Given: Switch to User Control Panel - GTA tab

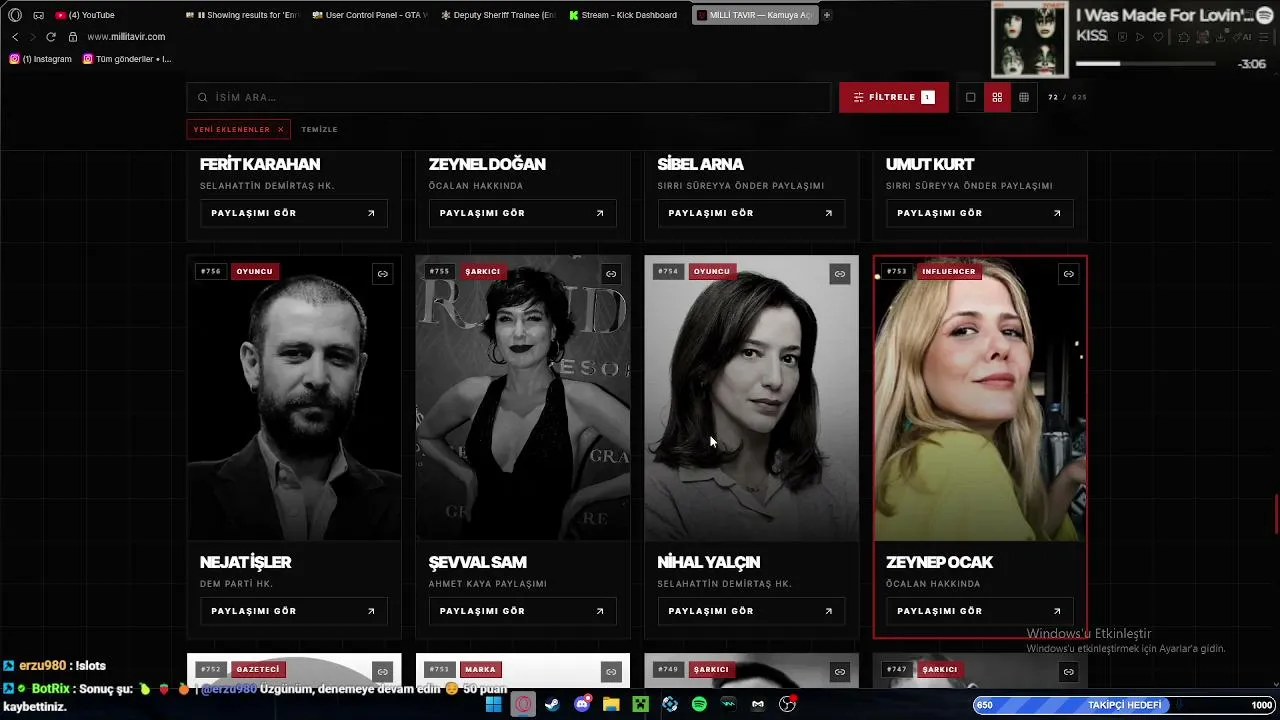Looking at the screenshot, I should 369,15.
